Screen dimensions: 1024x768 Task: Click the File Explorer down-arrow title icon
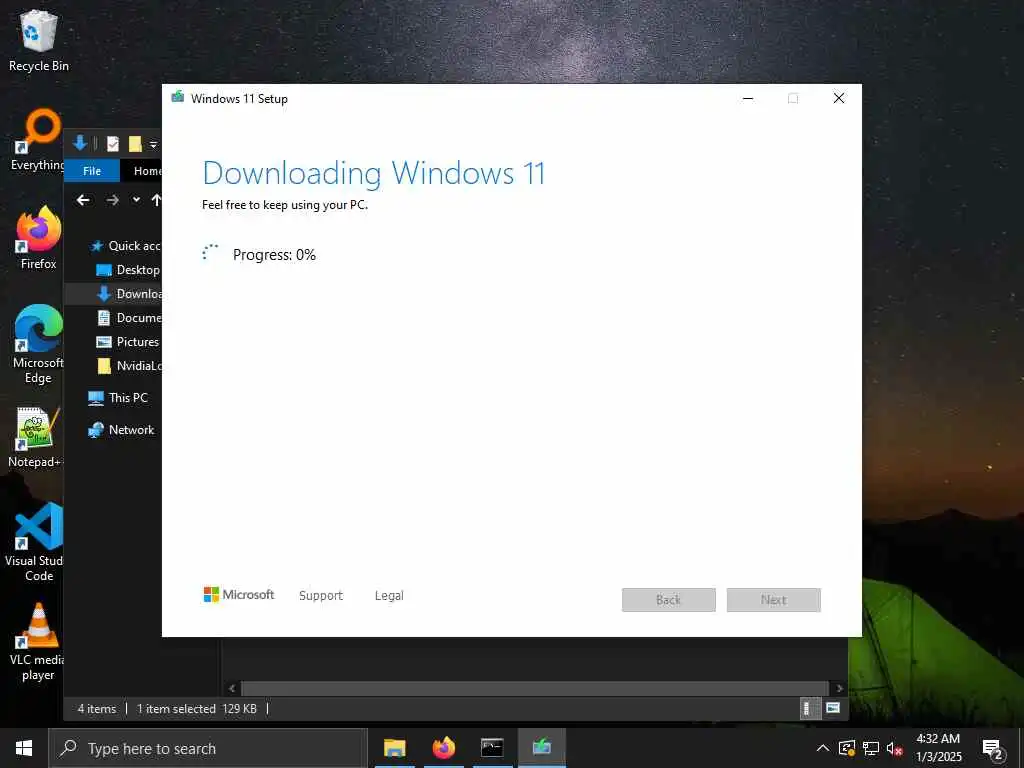pos(80,143)
